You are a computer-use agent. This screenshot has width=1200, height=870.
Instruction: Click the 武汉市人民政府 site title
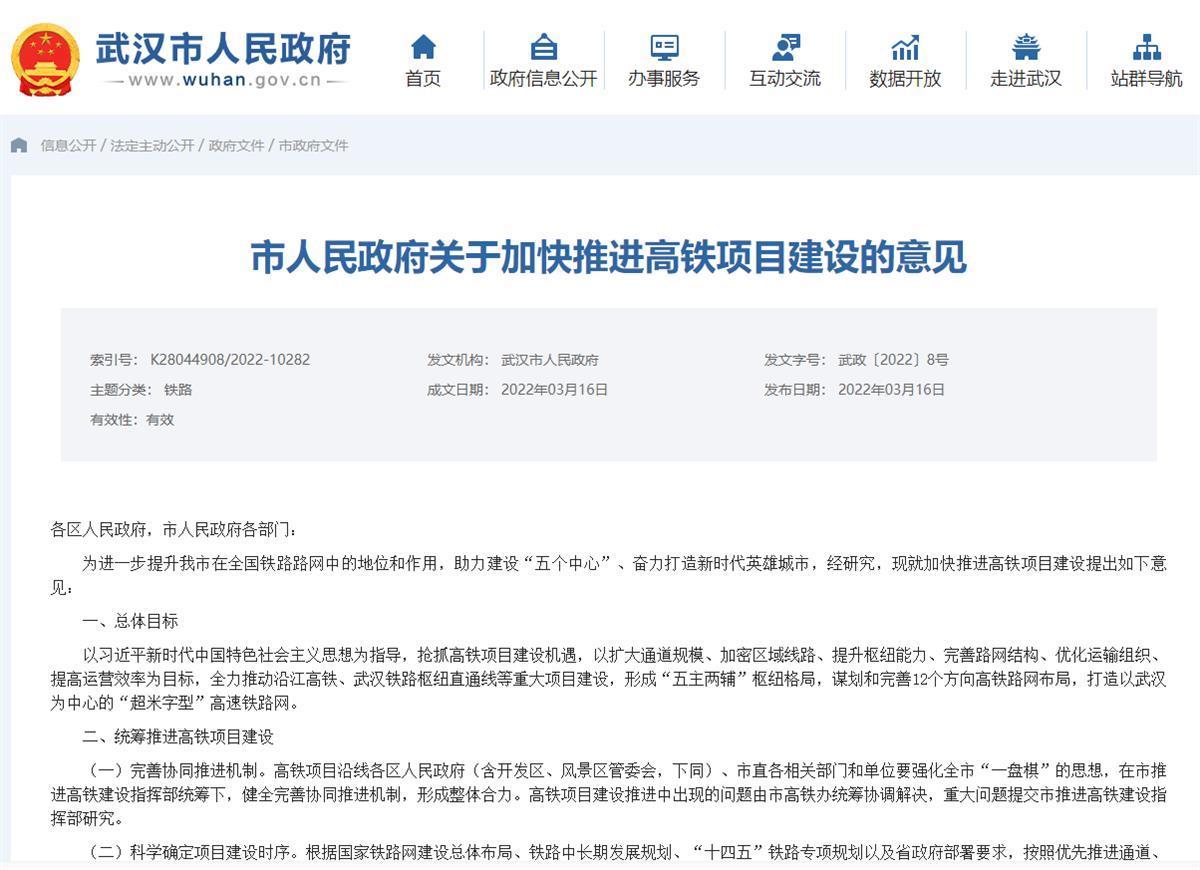click(223, 48)
